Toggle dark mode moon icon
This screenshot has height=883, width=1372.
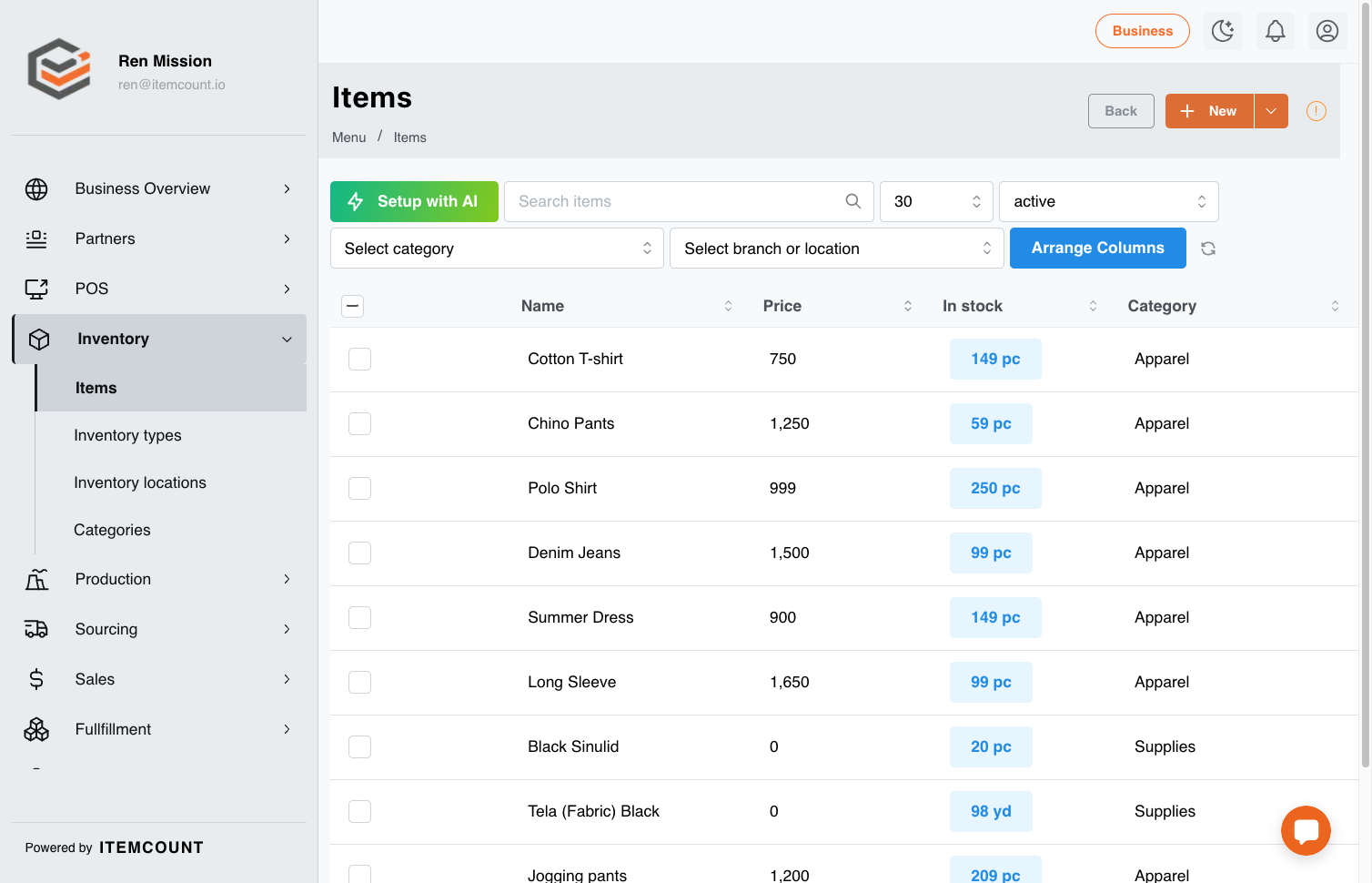coord(1223,31)
